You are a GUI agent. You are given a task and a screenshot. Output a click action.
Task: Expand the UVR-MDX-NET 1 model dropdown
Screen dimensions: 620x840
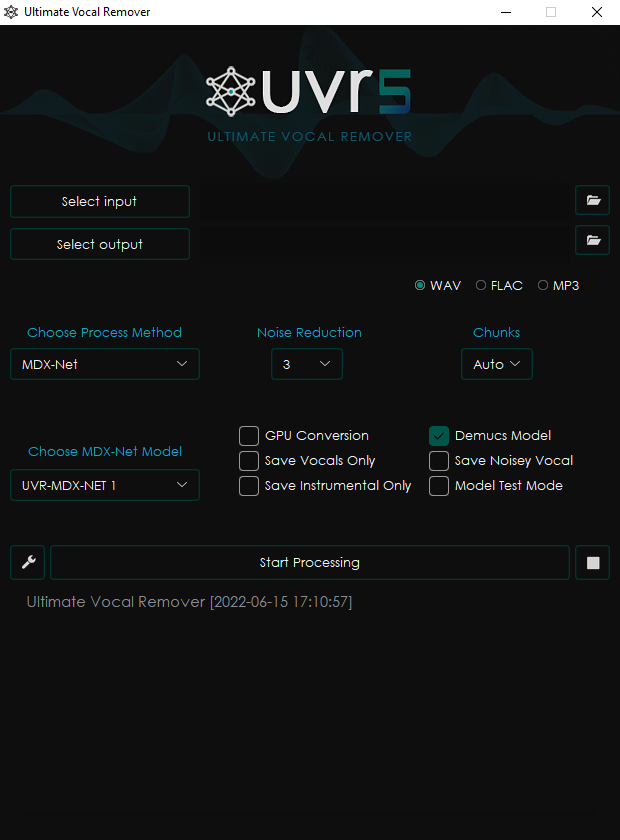coord(105,486)
